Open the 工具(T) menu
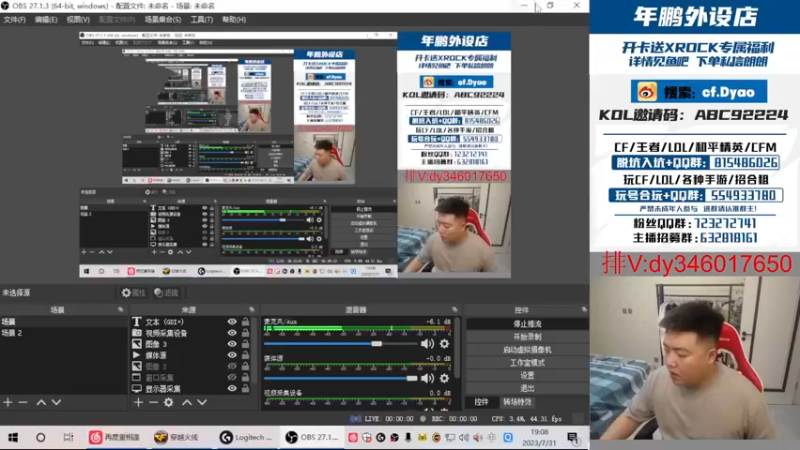800x450 pixels. tap(202, 19)
